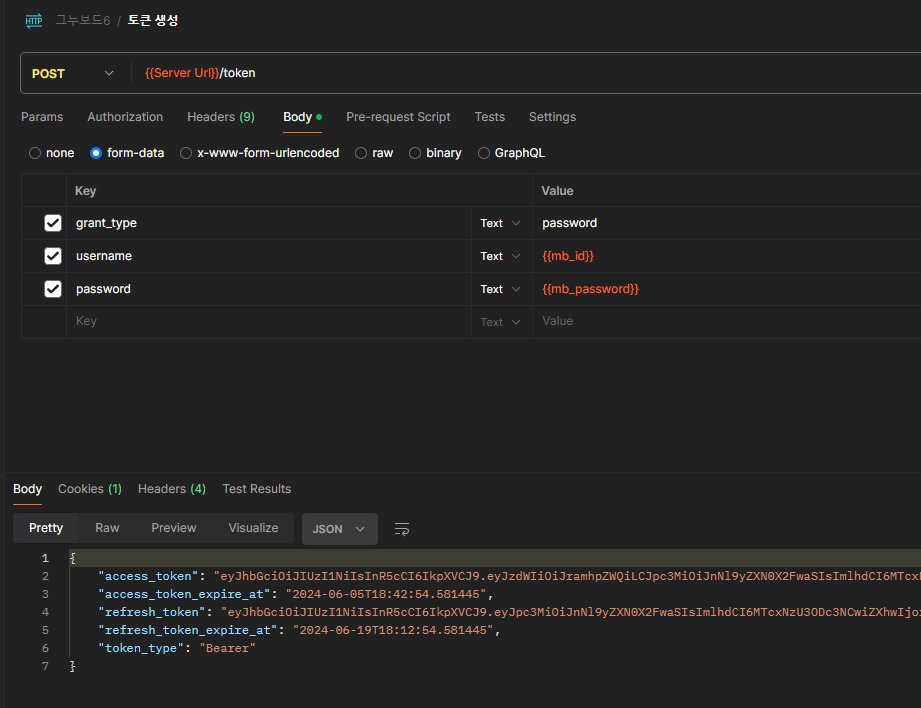This screenshot has width=921, height=708.
Task: Switch response view to Raw
Action: click(107, 528)
